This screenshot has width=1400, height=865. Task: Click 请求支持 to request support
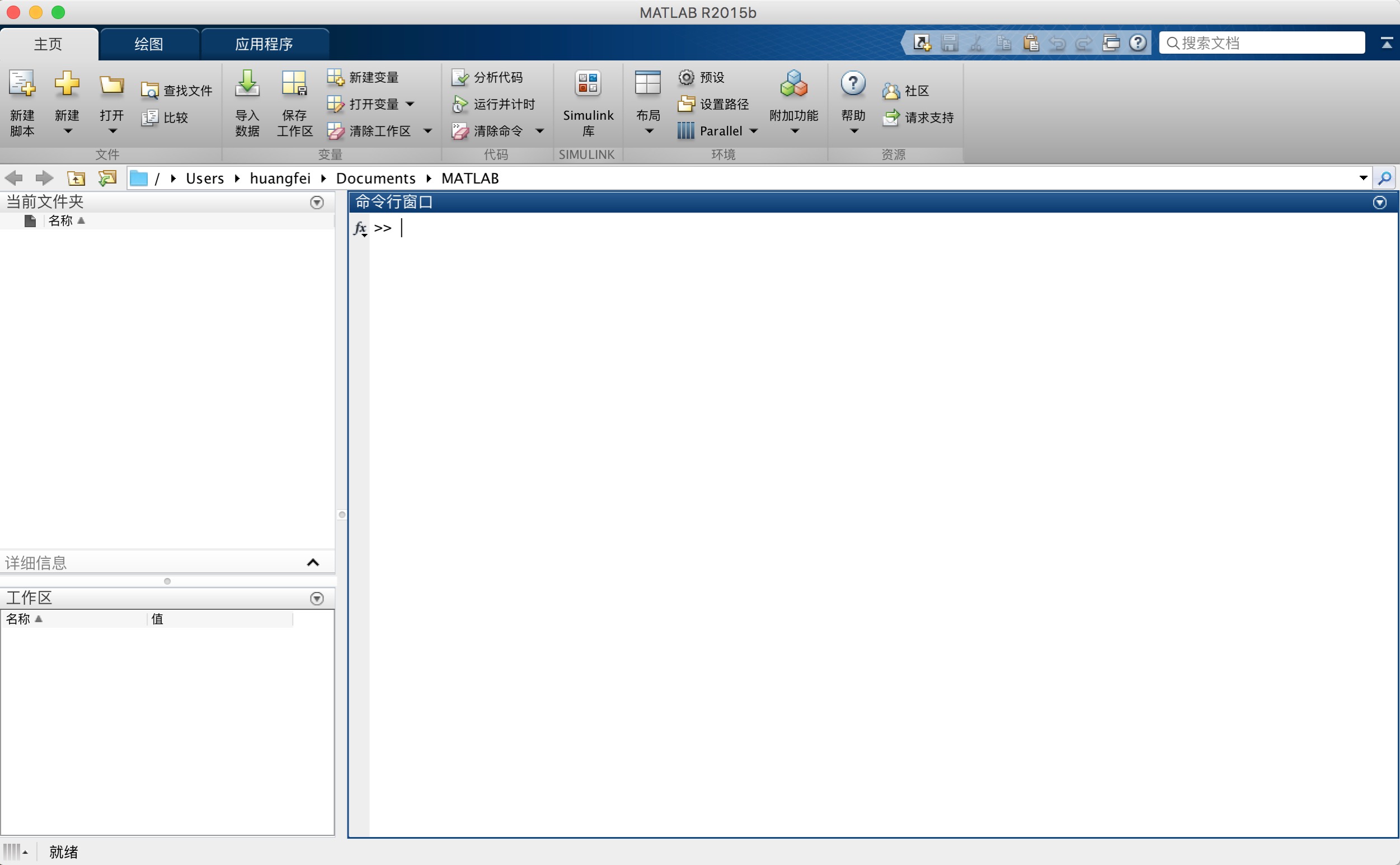coord(918,117)
